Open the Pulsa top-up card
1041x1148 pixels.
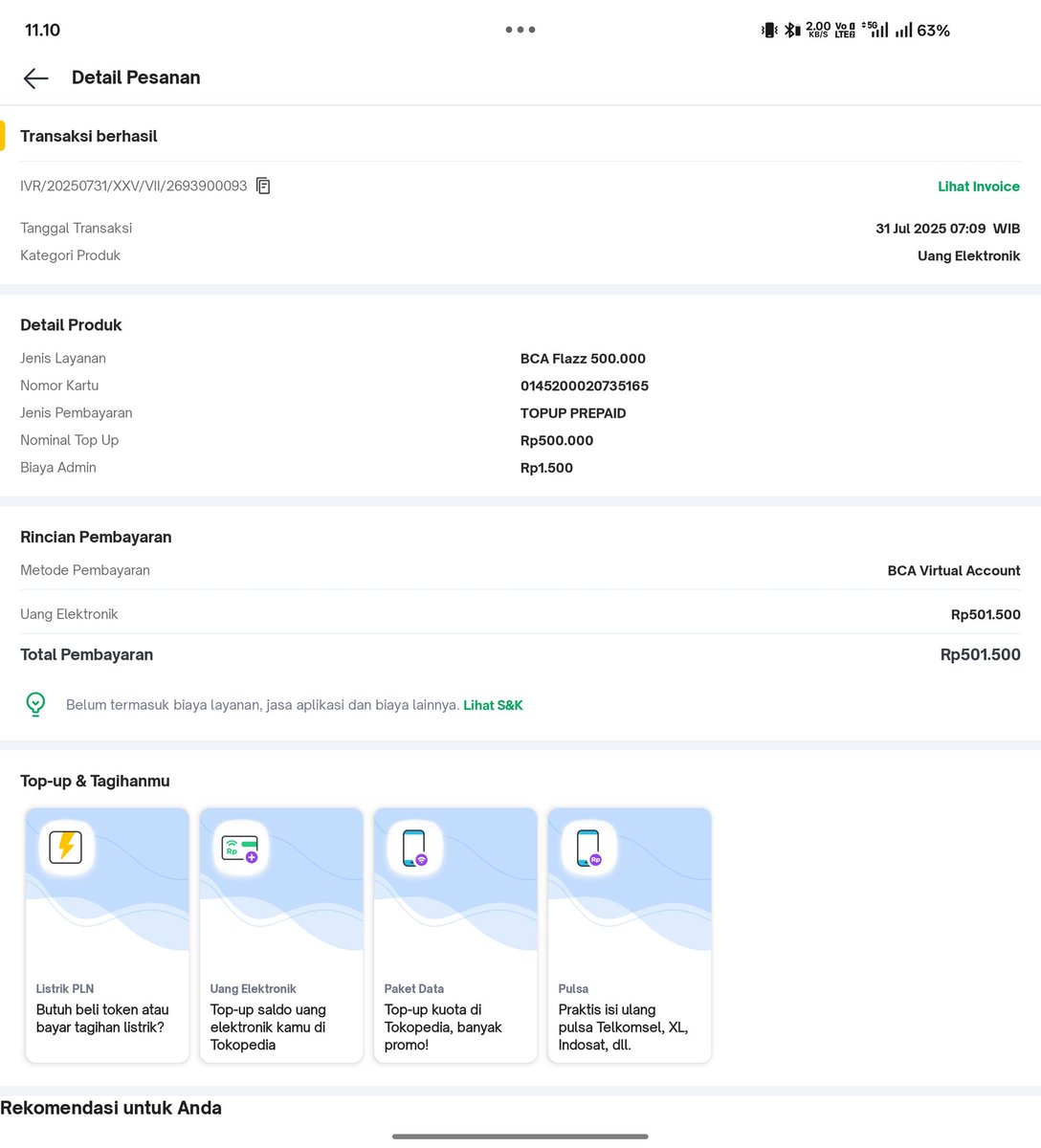click(x=630, y=935)
